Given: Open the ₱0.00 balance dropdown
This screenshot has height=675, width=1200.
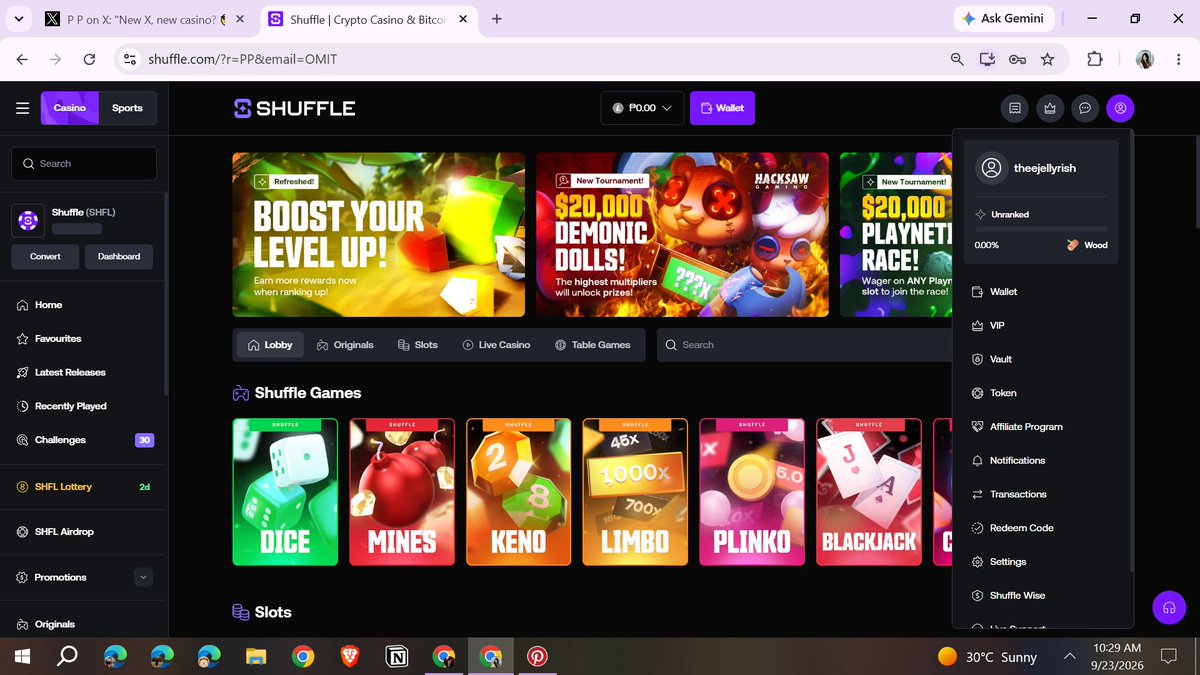Looking at the screenshot, I should tap(642, 108).
